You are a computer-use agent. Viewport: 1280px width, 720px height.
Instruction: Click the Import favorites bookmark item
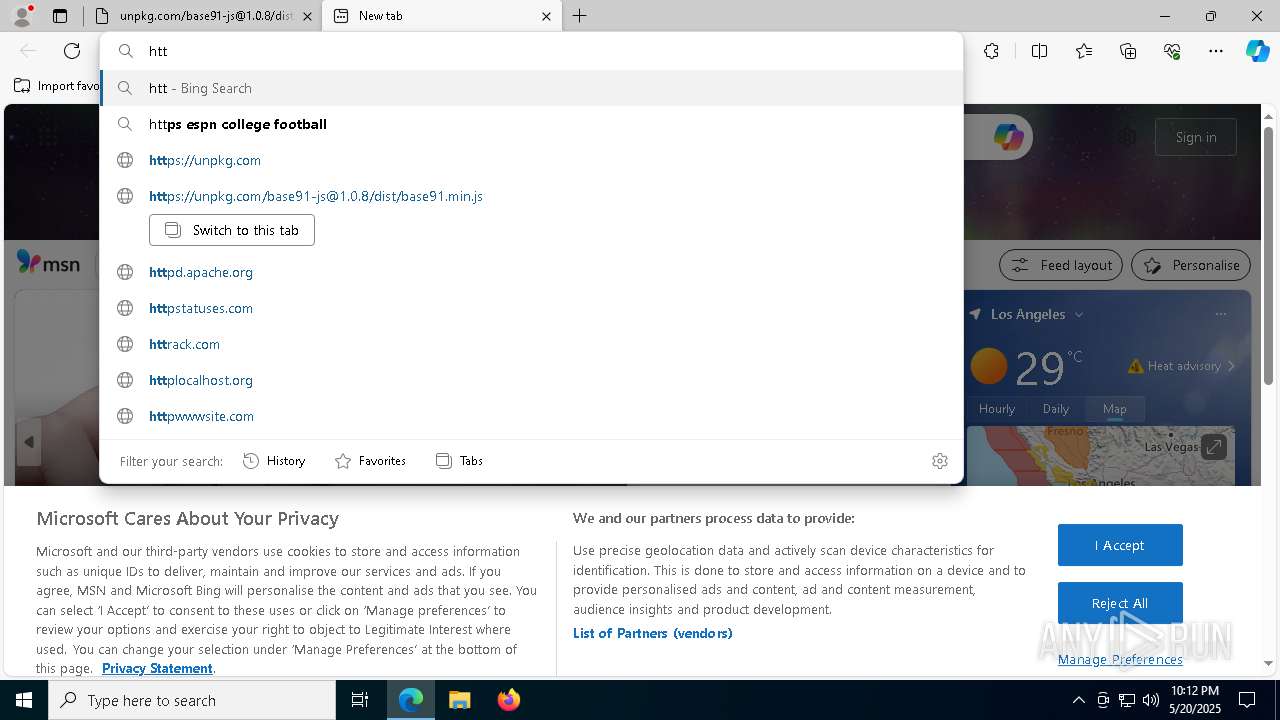point(56,86)
